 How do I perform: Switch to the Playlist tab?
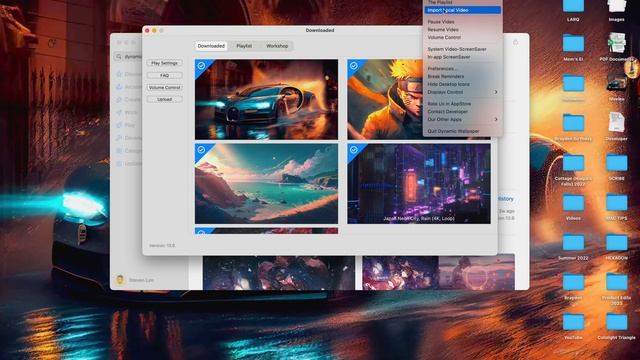(x=244, y=46)
